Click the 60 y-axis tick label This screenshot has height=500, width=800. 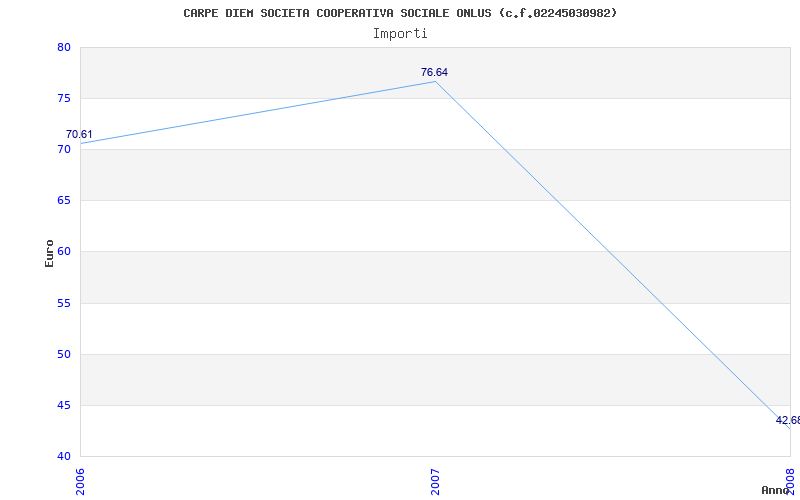pos(64,252)
